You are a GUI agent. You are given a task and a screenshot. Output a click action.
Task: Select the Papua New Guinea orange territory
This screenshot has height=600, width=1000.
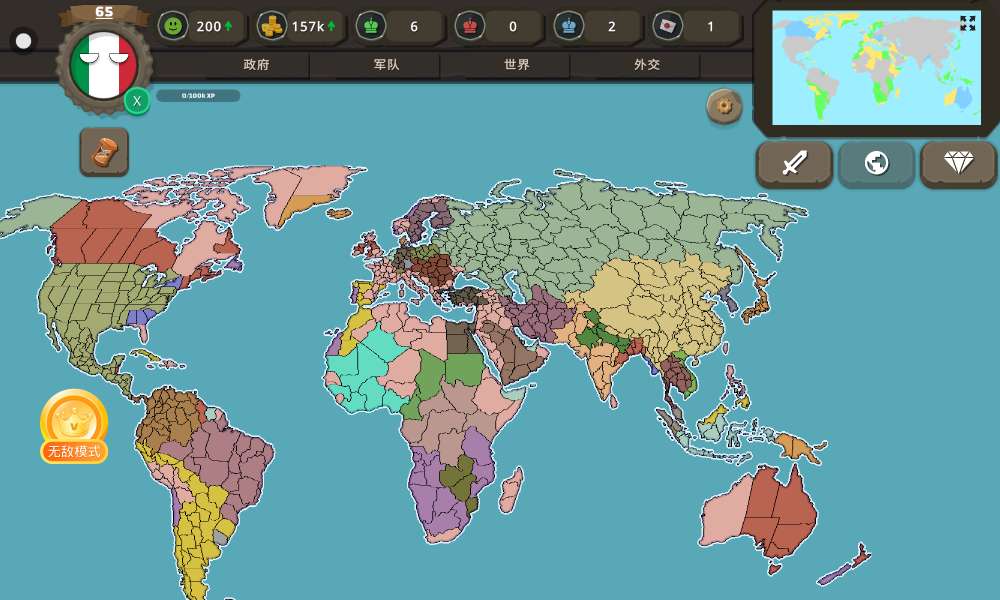pyautogui.click(x=797, y=446)
